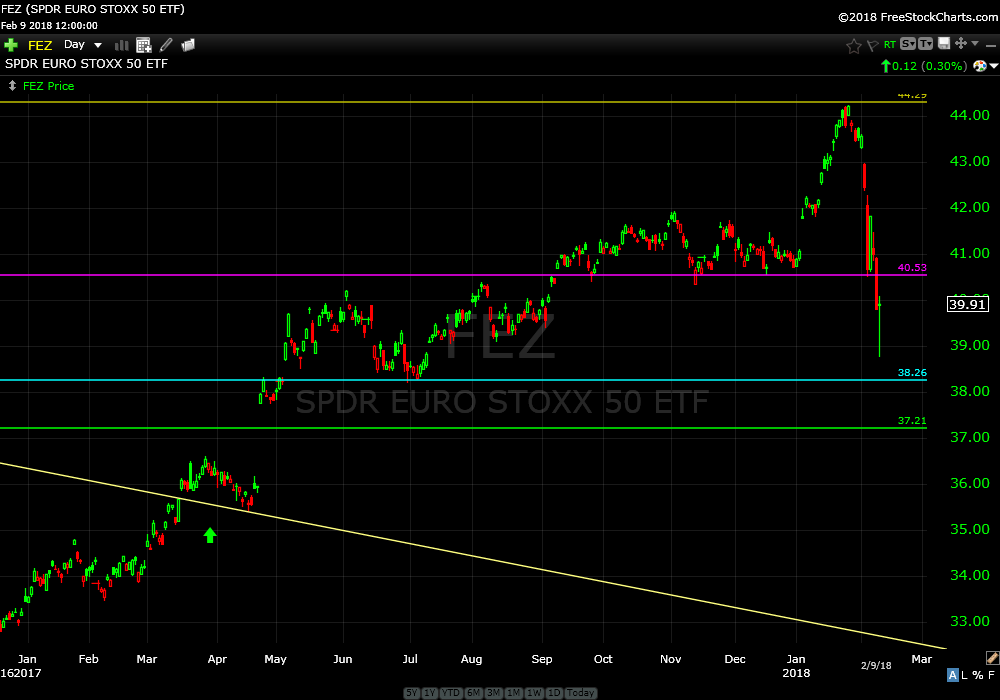
Task: Open the T dropdown menu
Action: click(x=925, y=44)
